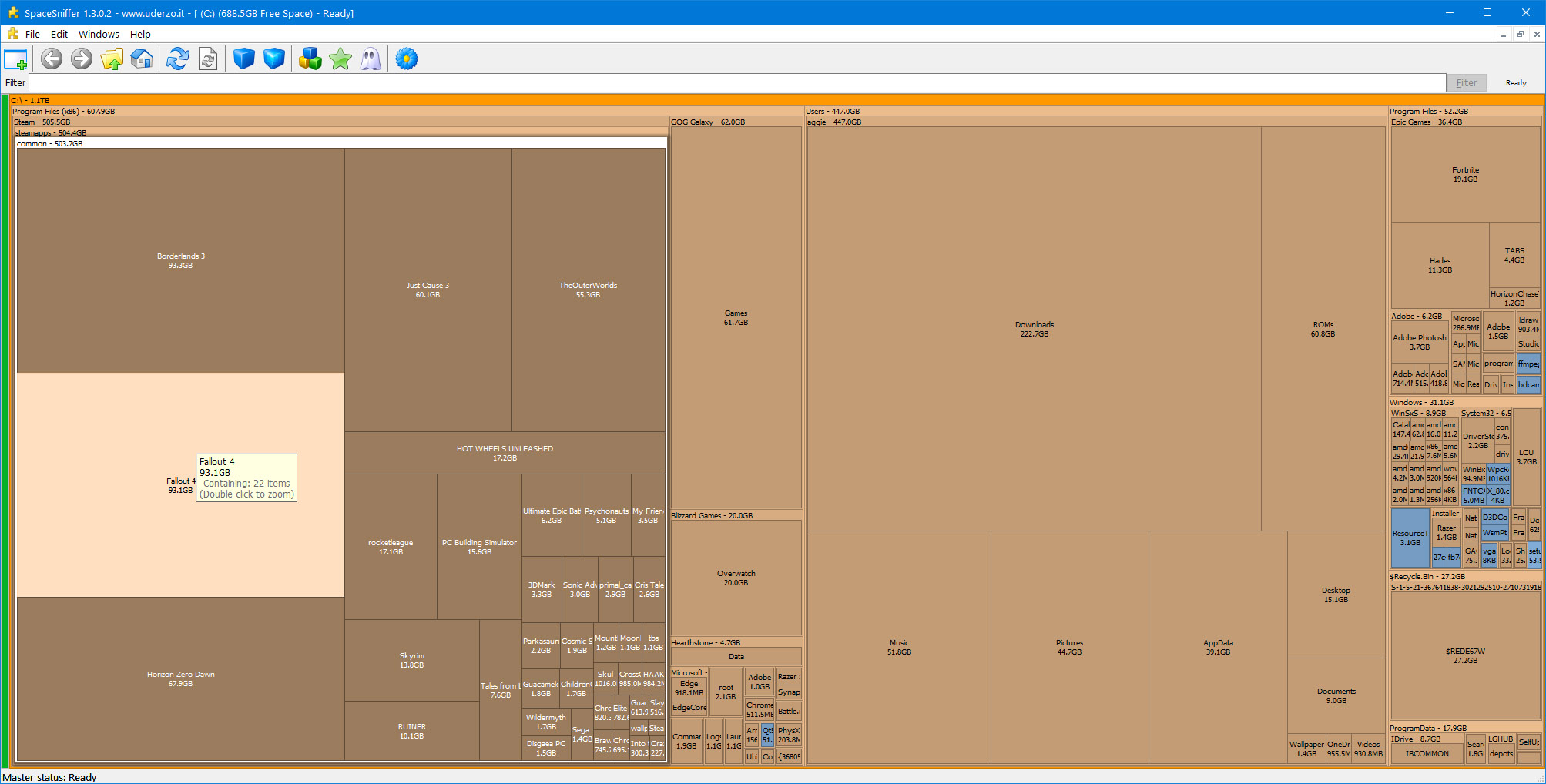This screenshot has width=1546, height=784.
Task: Toggle the green star free space option
Action: coord(340,59)
